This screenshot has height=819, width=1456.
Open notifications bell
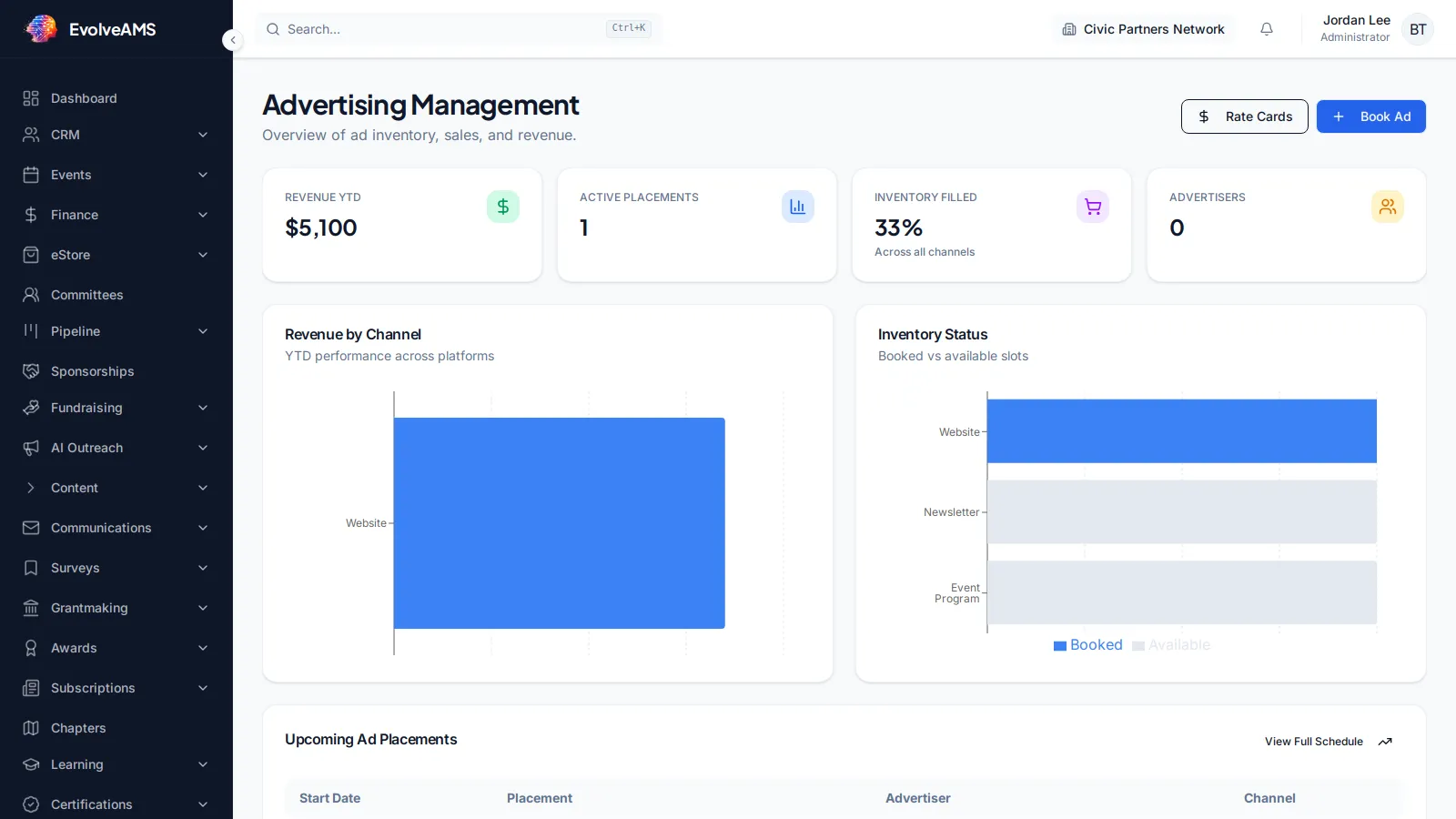[1267, 29]
